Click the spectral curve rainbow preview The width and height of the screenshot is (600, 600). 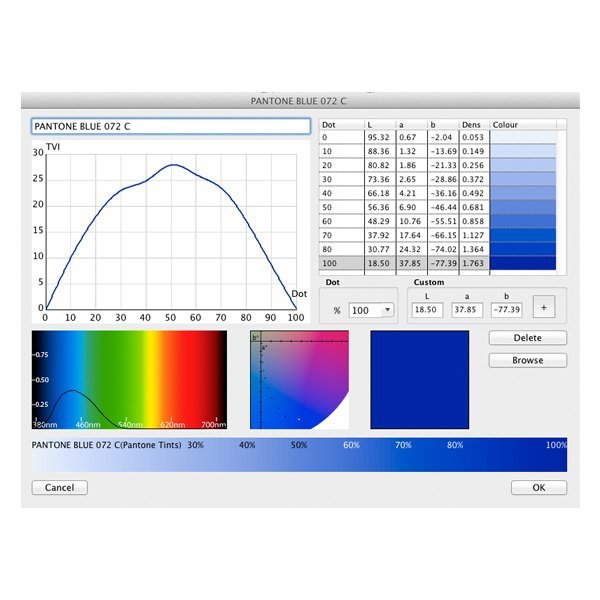coord(129,380)
